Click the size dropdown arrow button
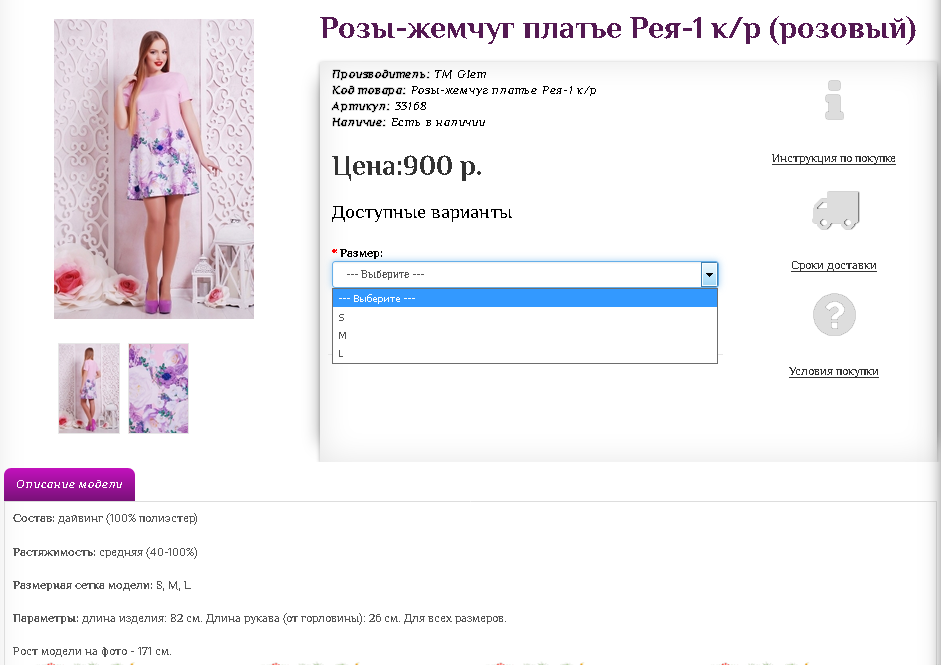Viewport: 941px width, 665px height. pos(709,274)
